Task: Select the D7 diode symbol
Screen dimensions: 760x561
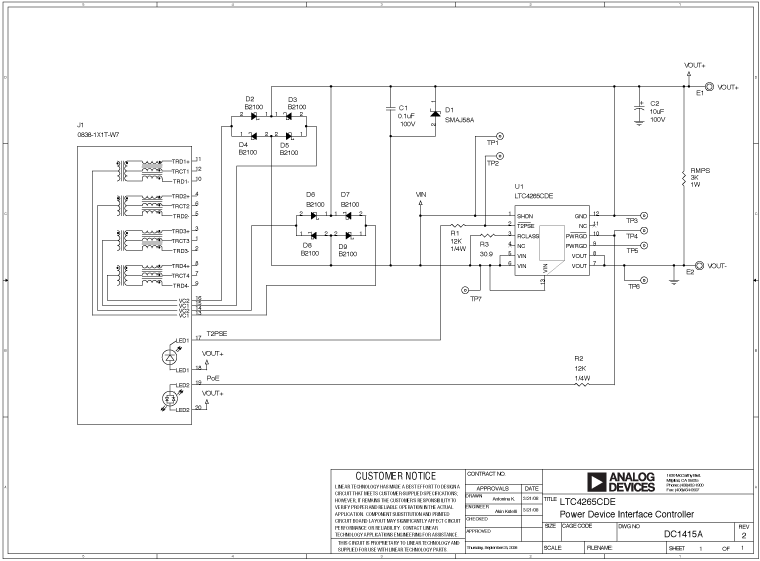Action: click(x=348, y=216)
